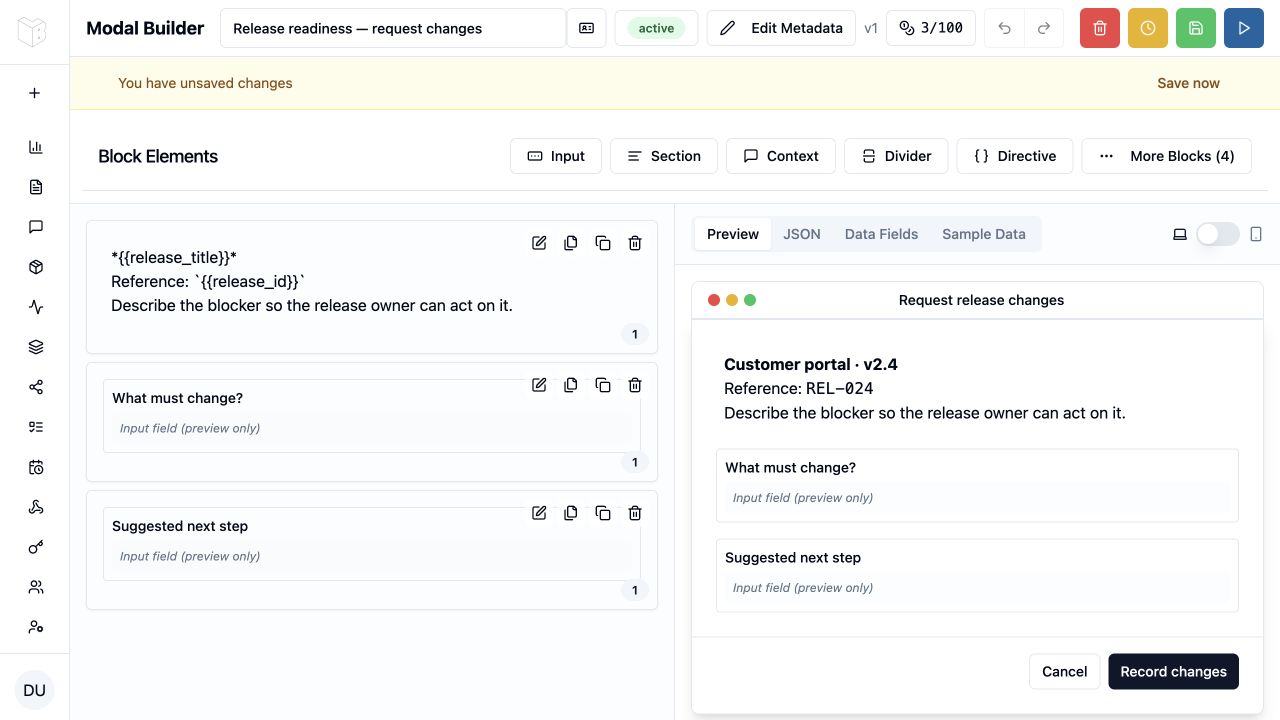Add a Section block
Image resolution: width=1280 pixels, height=720 pixels.
click(664, 156)
